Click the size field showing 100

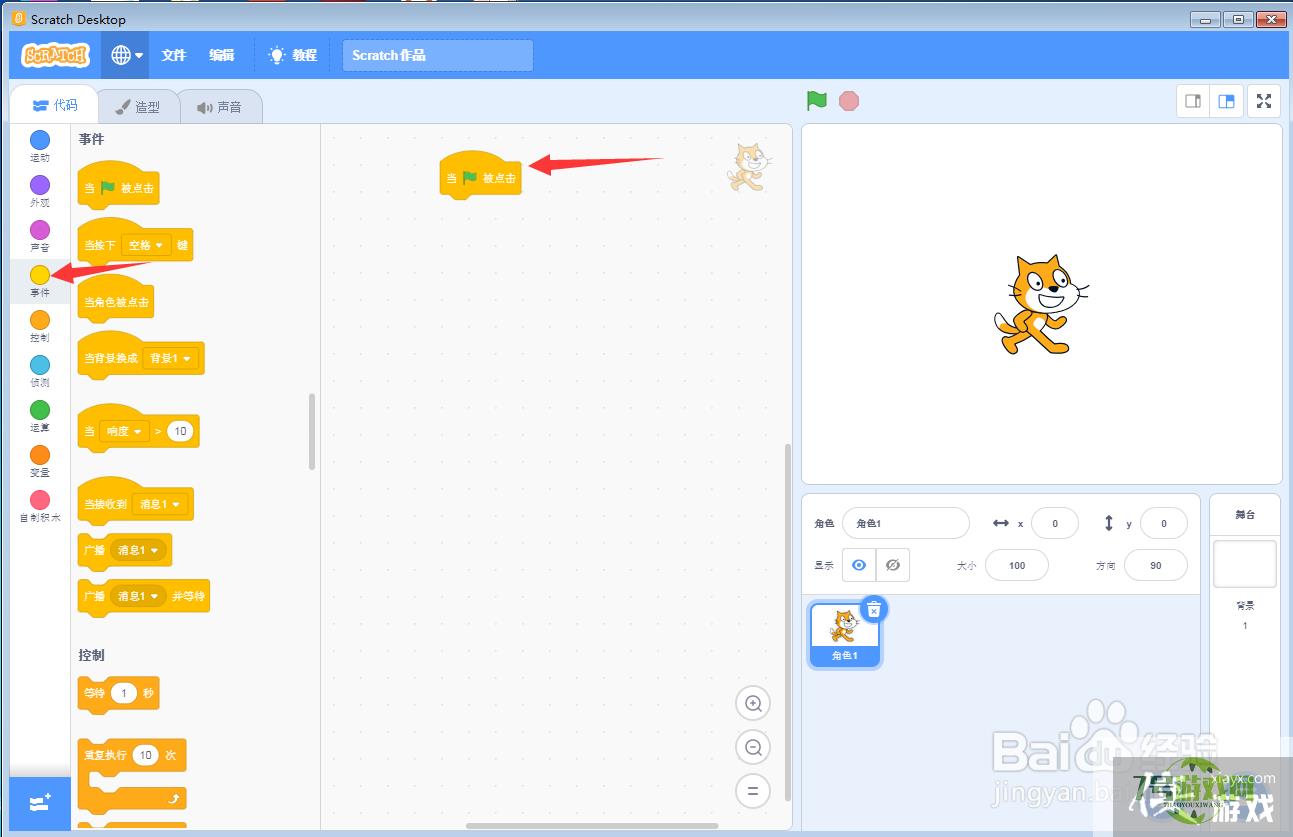1017,565
